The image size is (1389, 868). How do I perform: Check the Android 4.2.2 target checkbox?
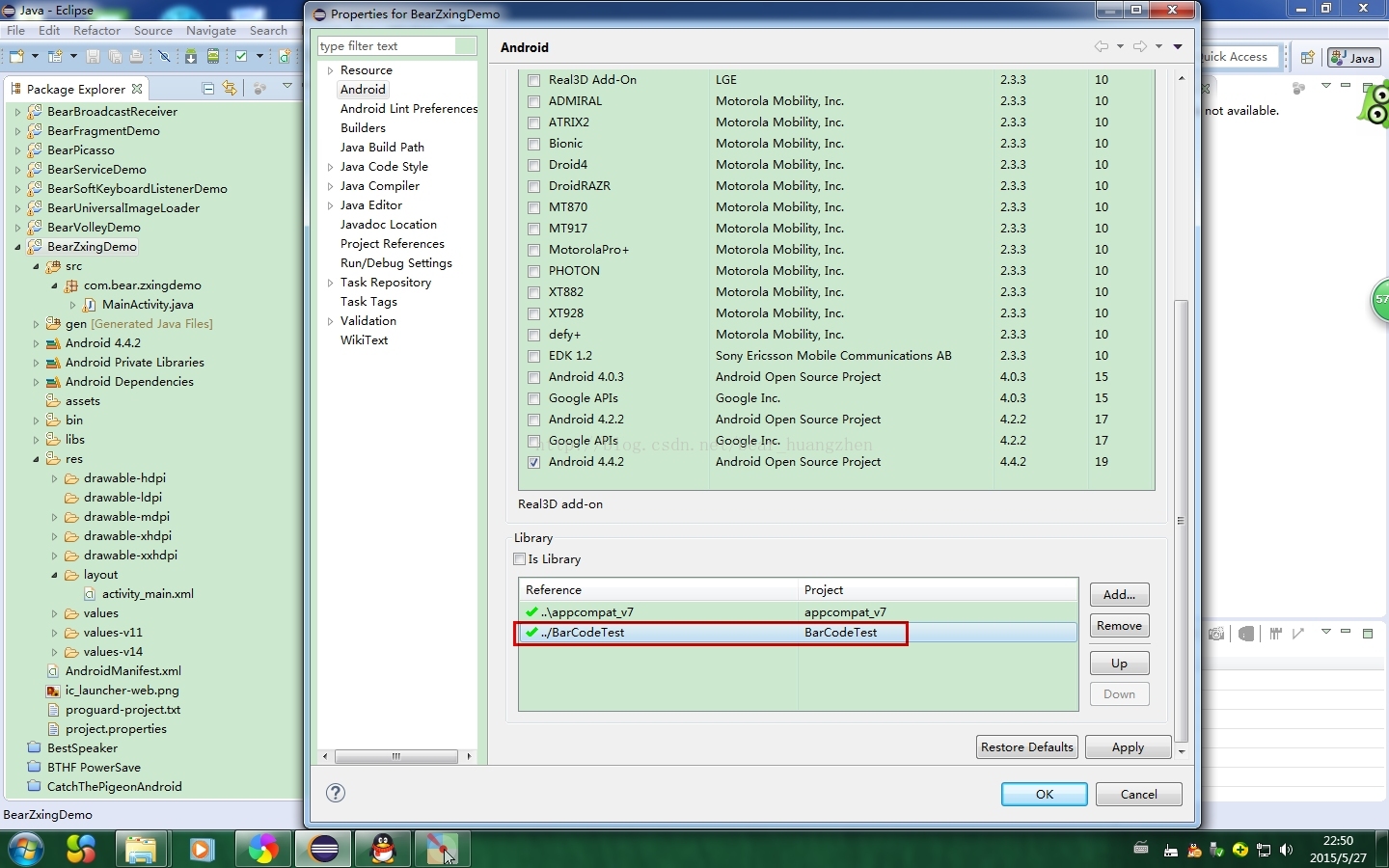click(533, 420)
